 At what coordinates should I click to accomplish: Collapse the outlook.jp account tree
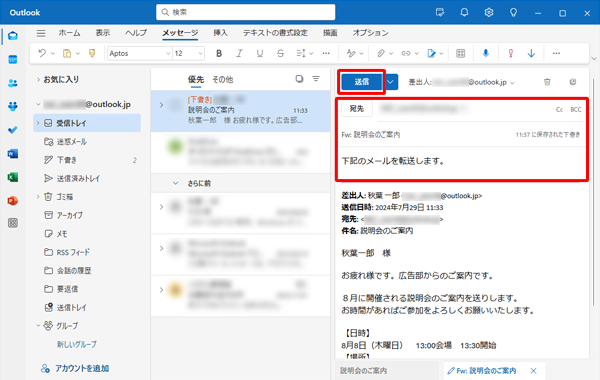(38, 104)
